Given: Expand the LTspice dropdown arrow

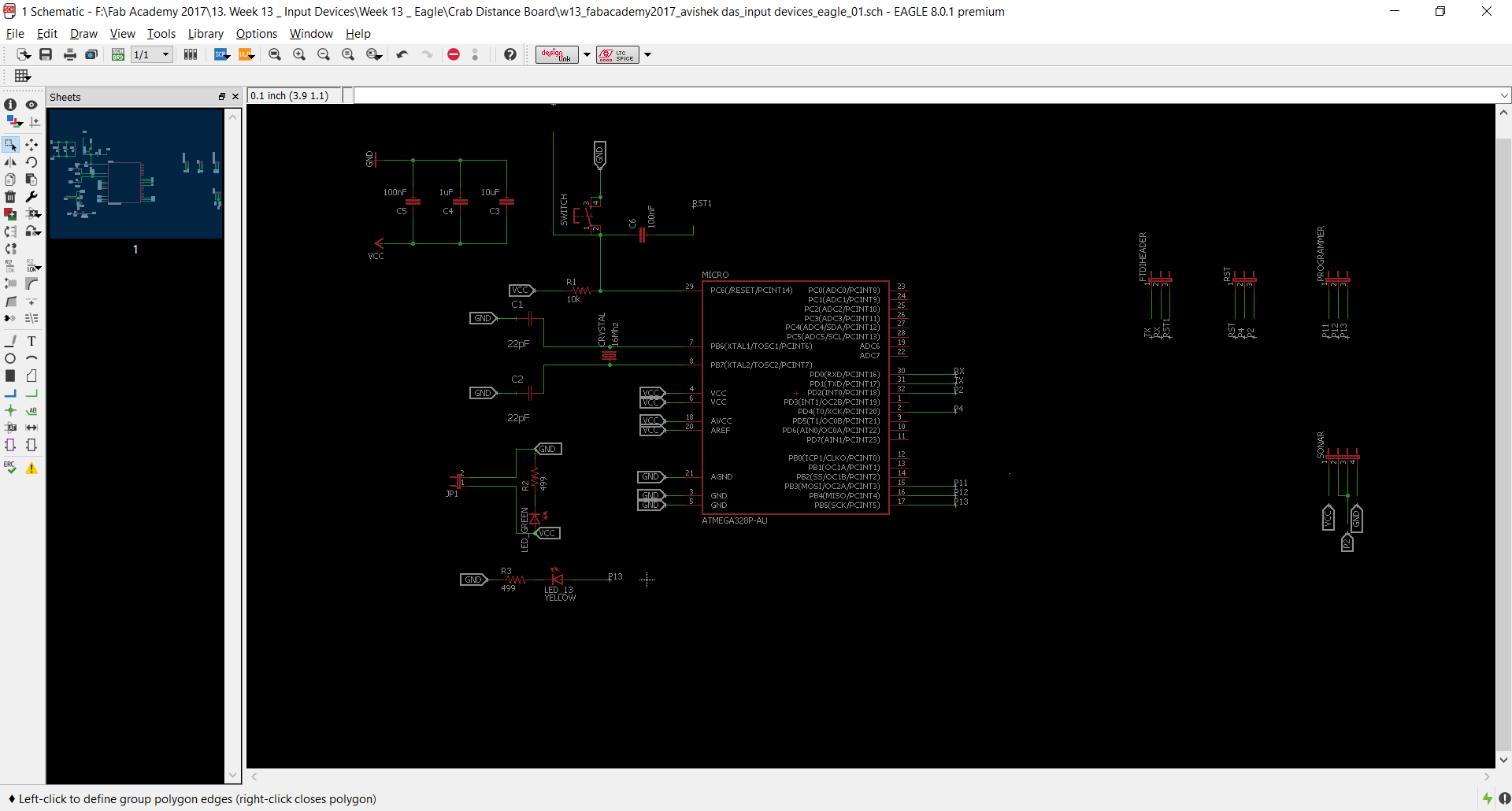Looking at the screenshot, I should (647, 54).
